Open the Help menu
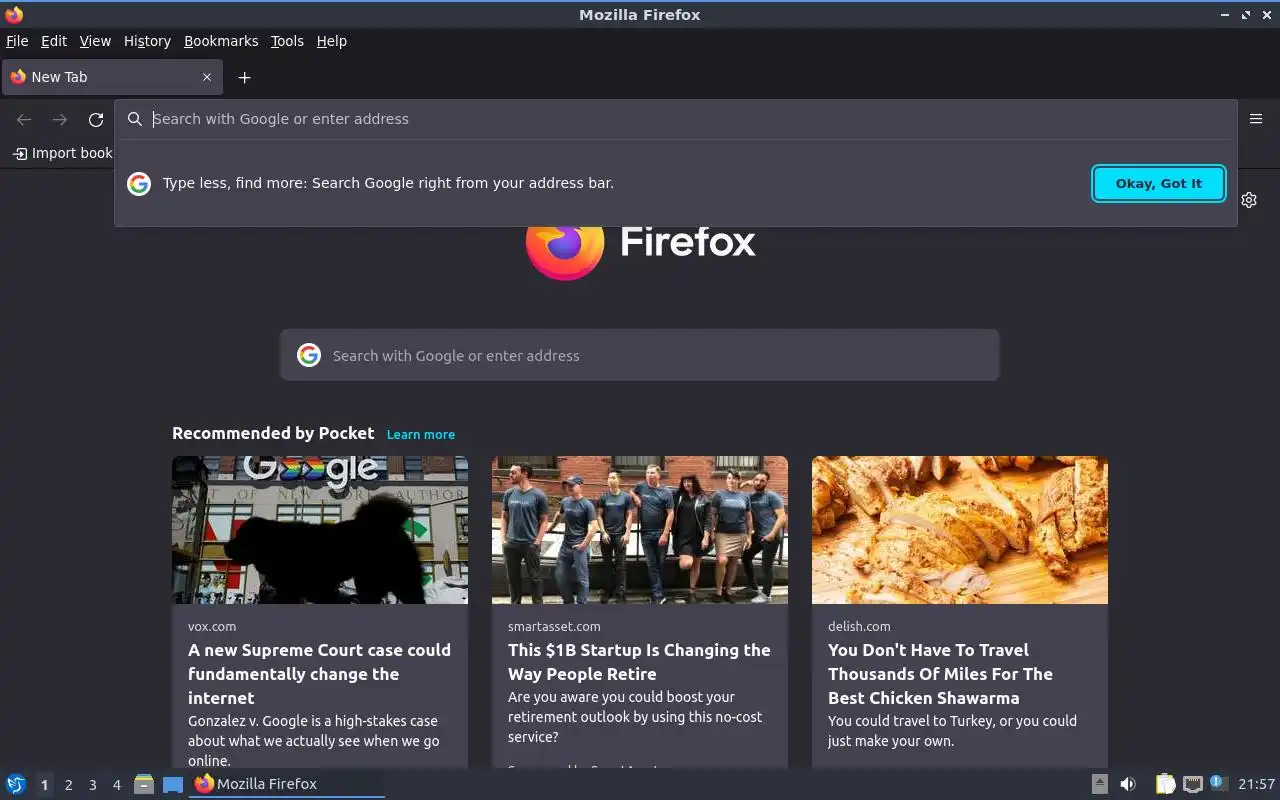 (x=332, y=41)
